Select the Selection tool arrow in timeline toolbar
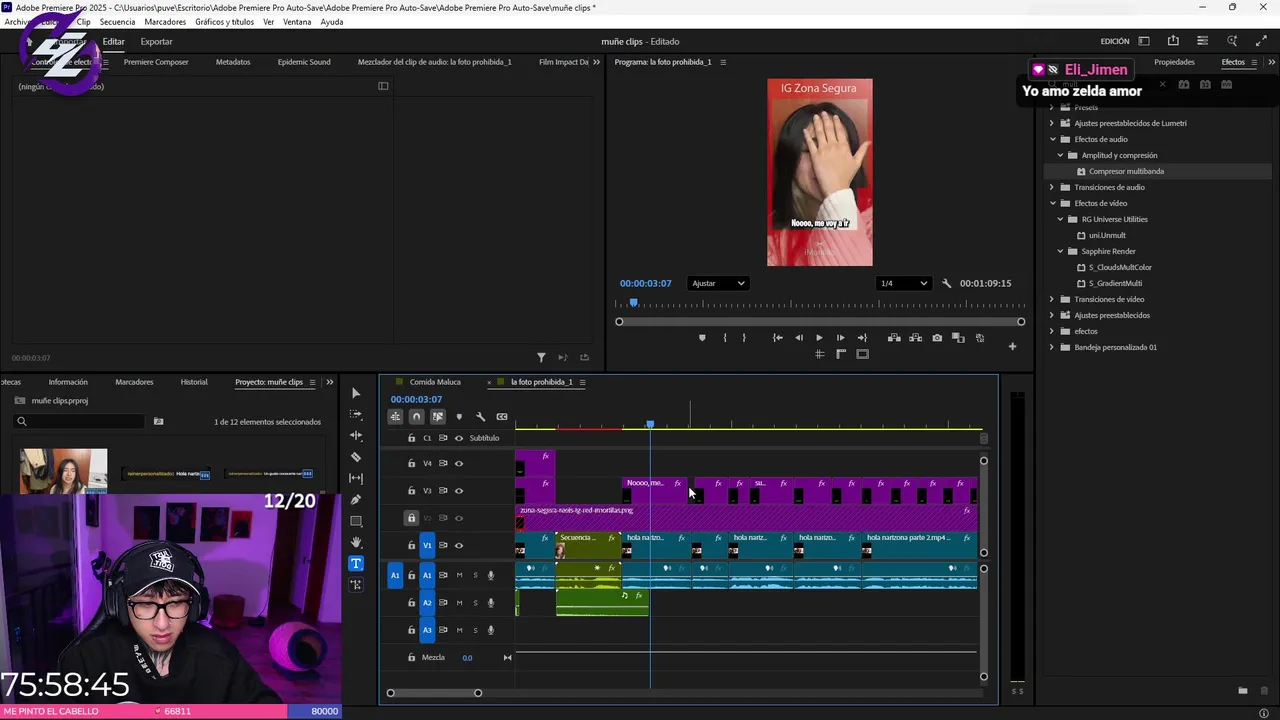Image resolution: width=1280 pixels, height=720 pixels. click(356, 393)
